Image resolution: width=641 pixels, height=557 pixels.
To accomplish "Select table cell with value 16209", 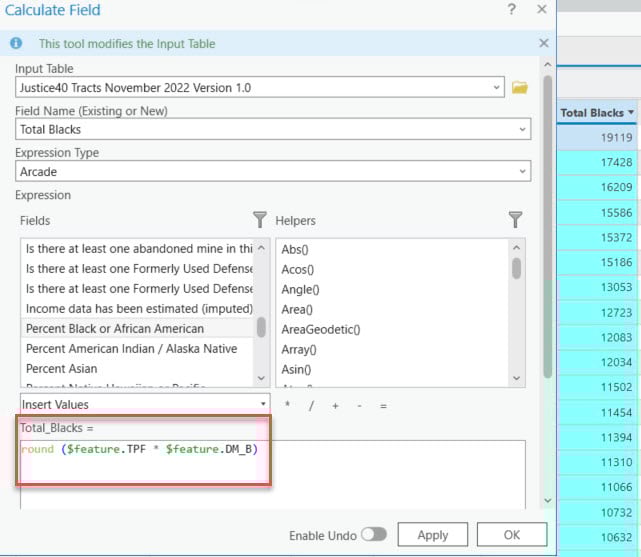I will tap(597, 187).
